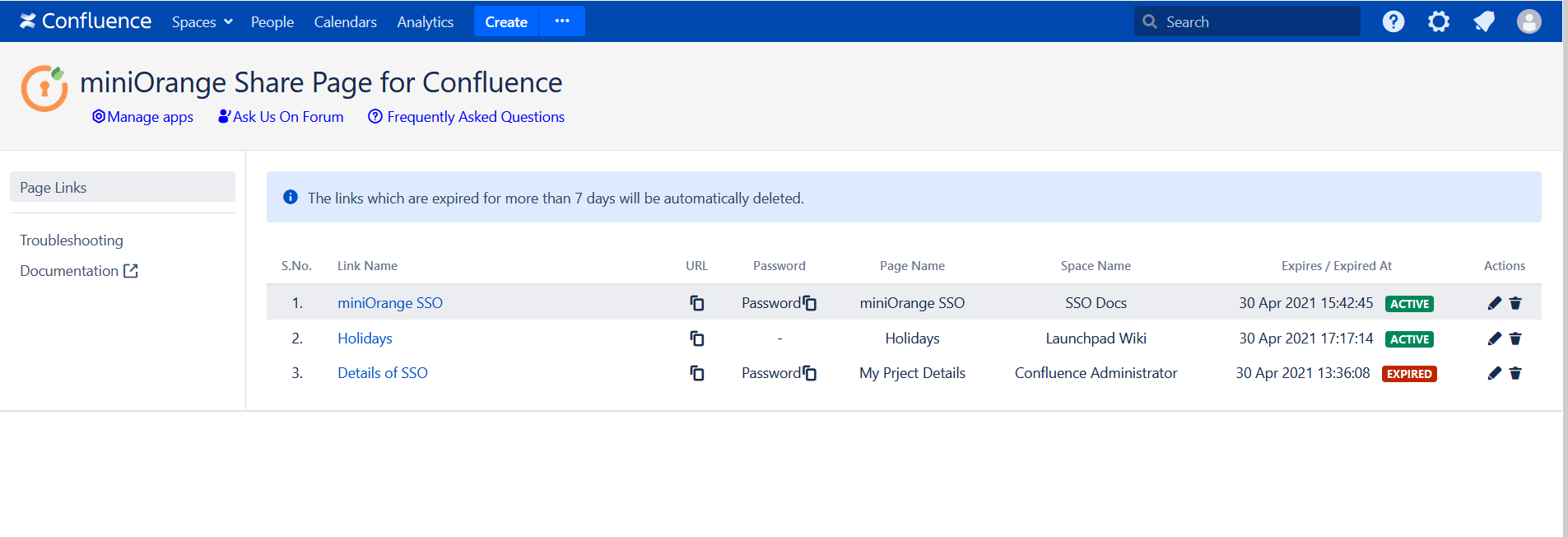Click the EXPIRED badge for Details of SSO
Image resolution: width=1568 pixels, height=537 pixels.
coord(1409,374)
